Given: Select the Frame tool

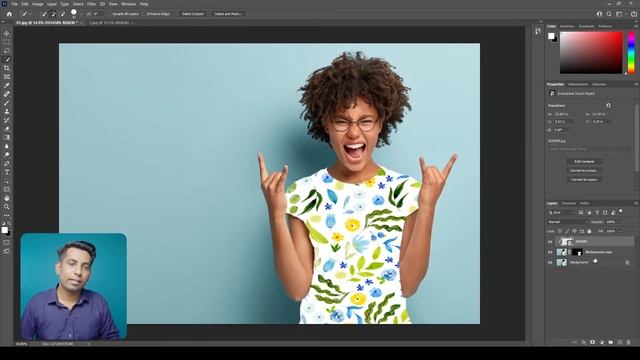Looking at the screenshot, I should 7,77.
